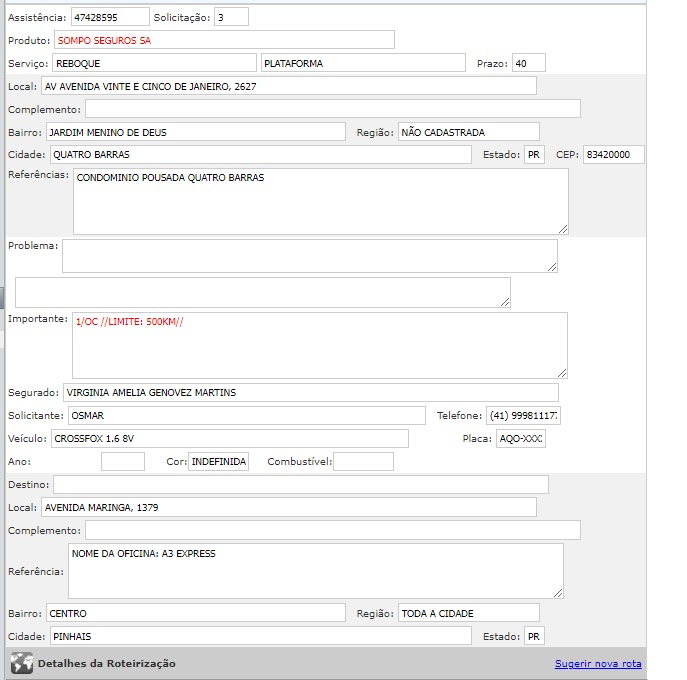Click the empty Ano field
Image resolution: width=687 pixels, height=680 pixels.
(123, 461)
